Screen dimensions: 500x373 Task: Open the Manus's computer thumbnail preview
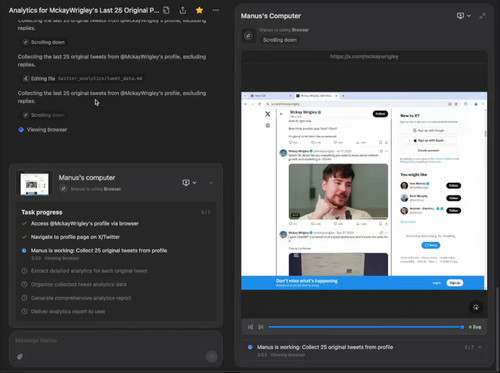[x=35, y=183]
